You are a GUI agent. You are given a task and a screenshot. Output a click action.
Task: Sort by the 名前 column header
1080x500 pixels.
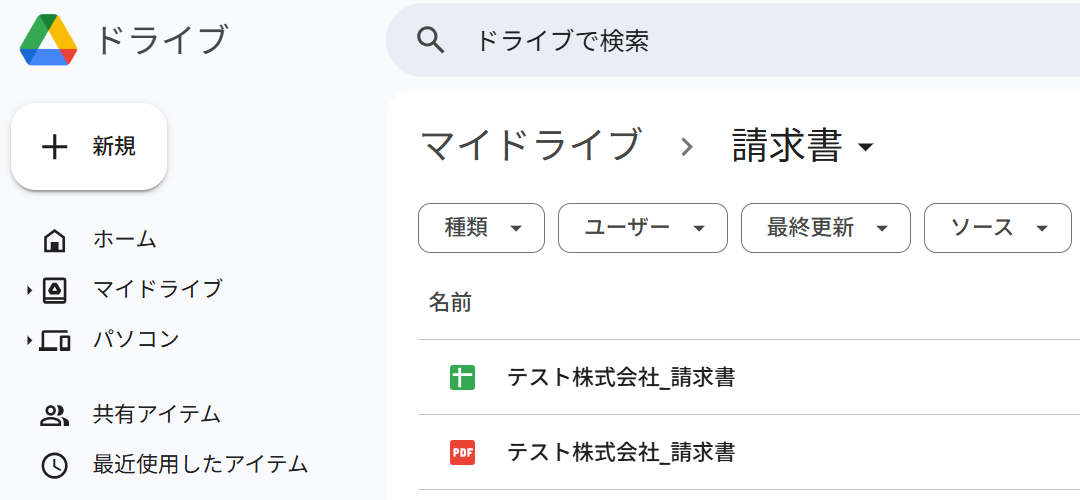coord(450,302)
